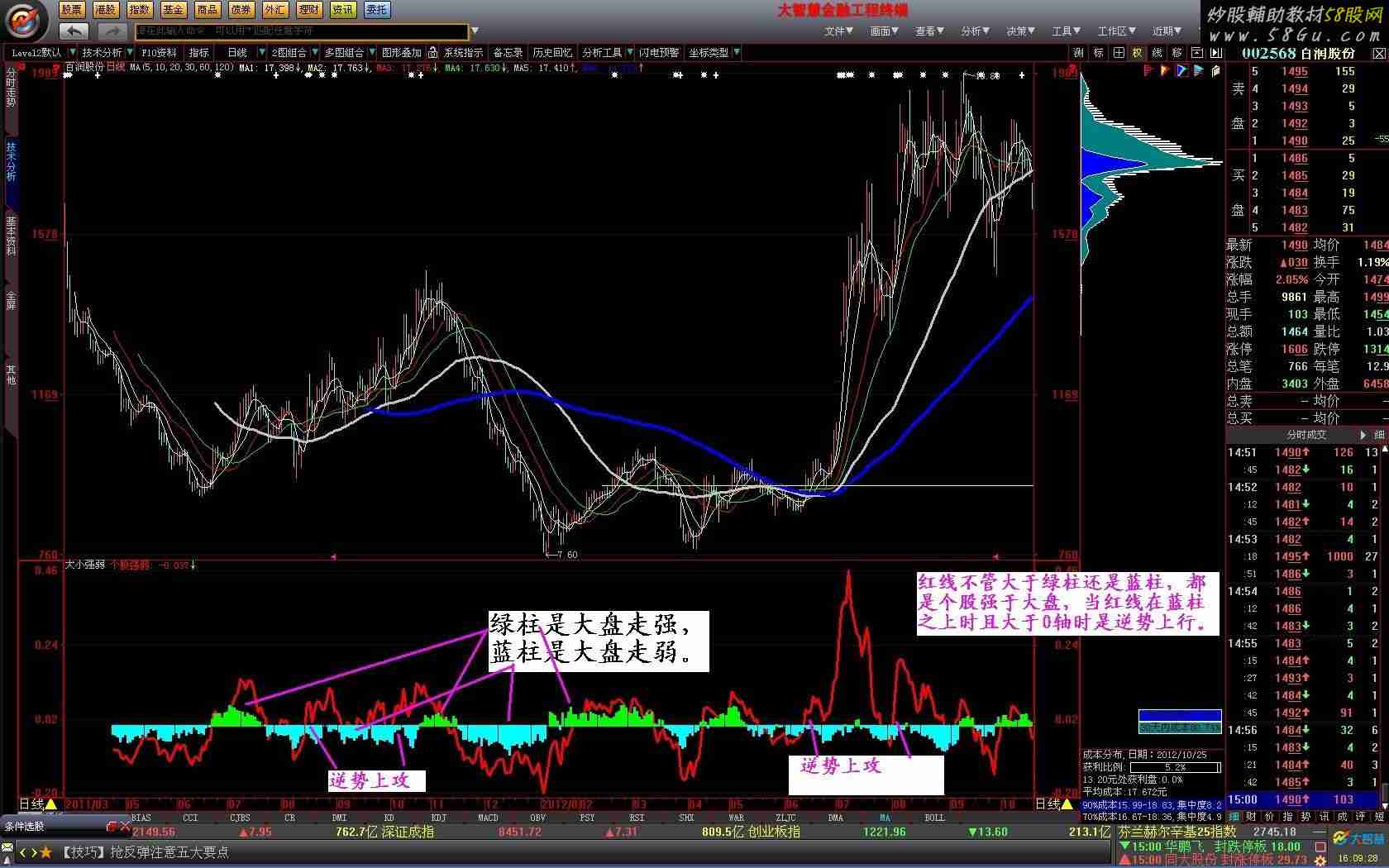Screen dimensions: 1389x868
Task: Close the 条件选股 panel with red X
Action: pos(125,826)
